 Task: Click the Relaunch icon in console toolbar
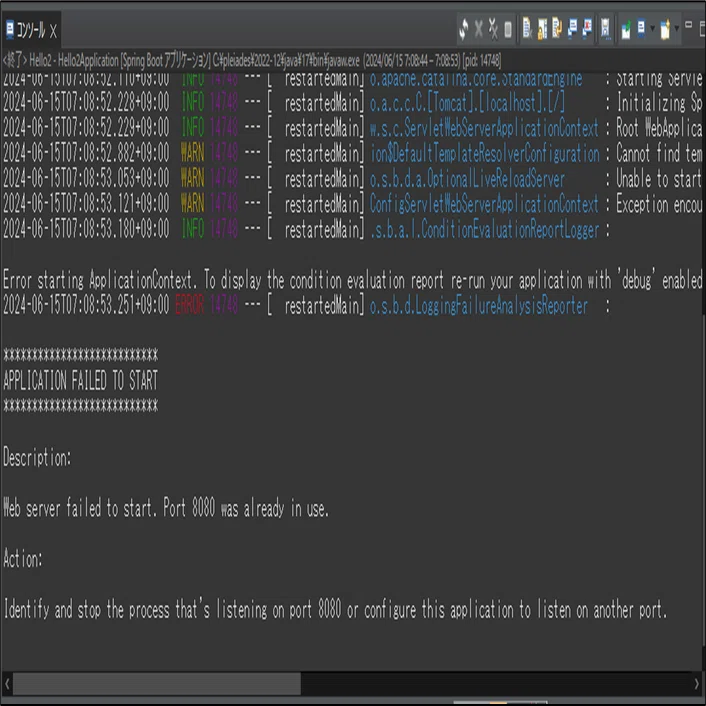(x=463, y=30)
